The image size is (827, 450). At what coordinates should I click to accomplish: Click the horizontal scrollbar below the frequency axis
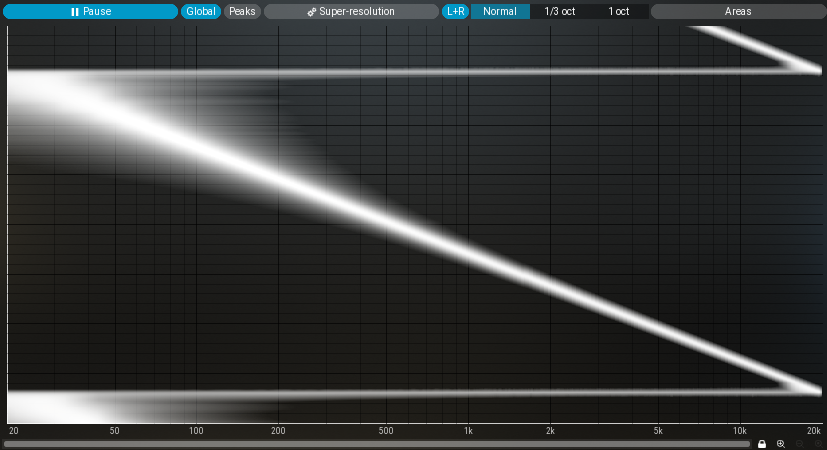(x=377, y=444)
